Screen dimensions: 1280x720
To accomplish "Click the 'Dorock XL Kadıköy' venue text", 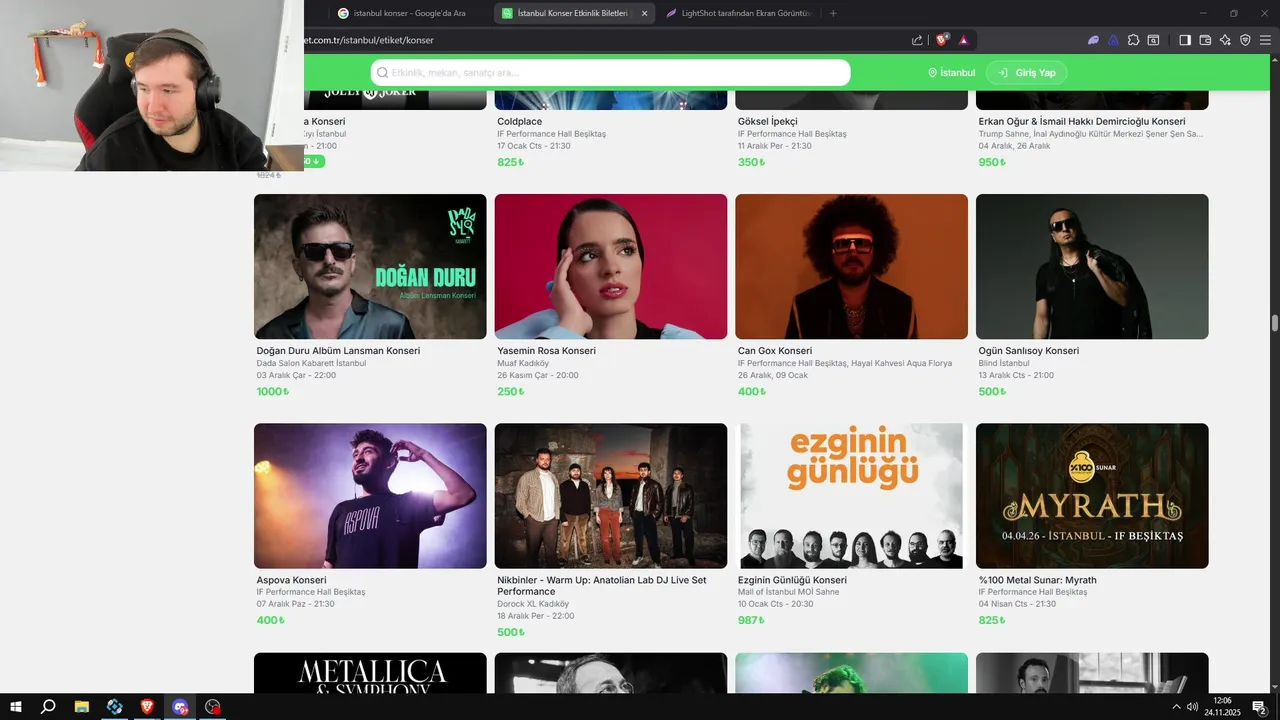I will (533, 604).
